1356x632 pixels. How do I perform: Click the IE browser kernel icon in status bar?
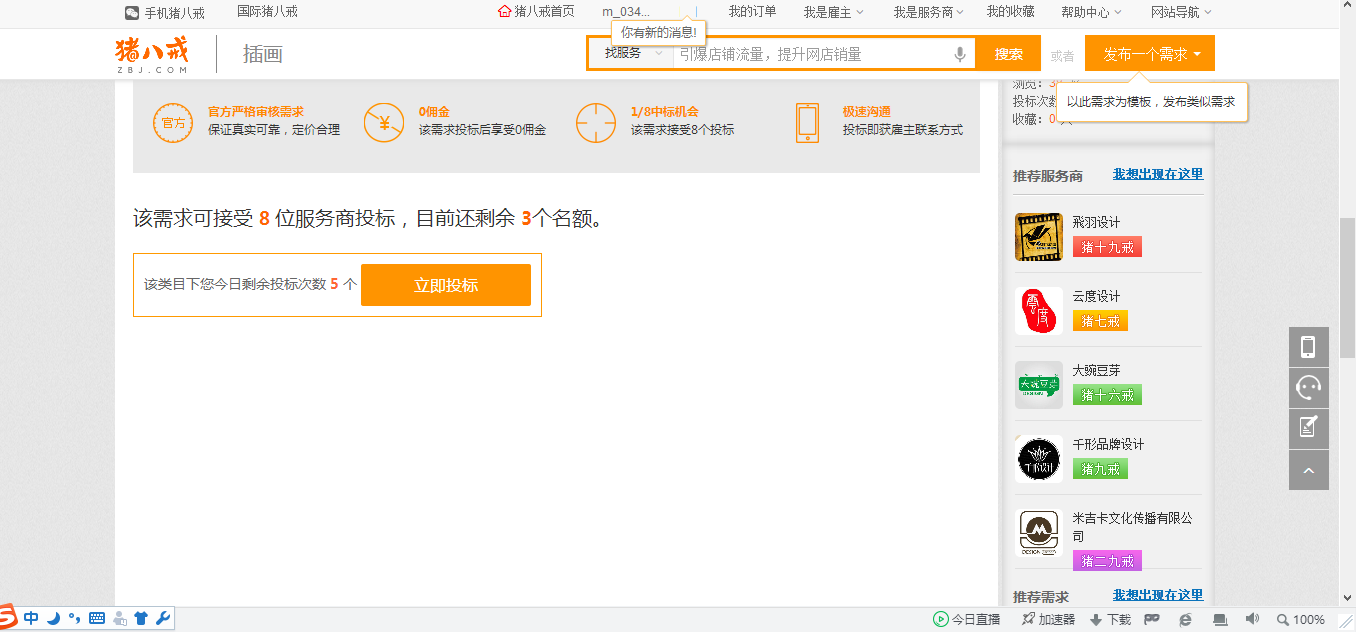tap(1185, 619)
